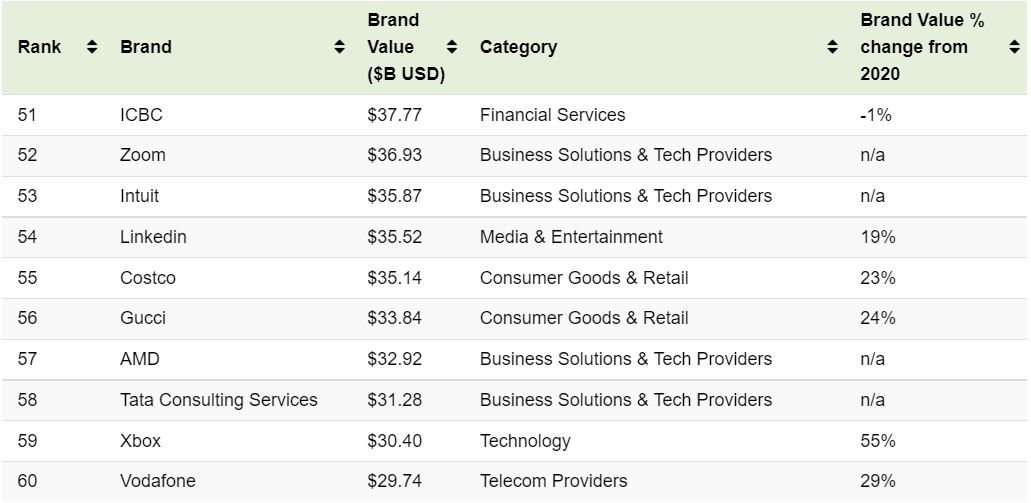Click the Category header label
The height and width of the screenshot is (503, 1031).
518,47
